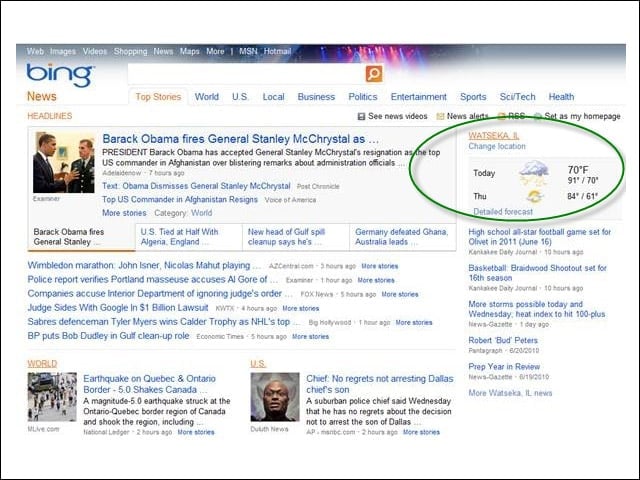Open Chief: No regrets arresting Dallas story
This screenshot has width=640, height=480.
[380, 384]
